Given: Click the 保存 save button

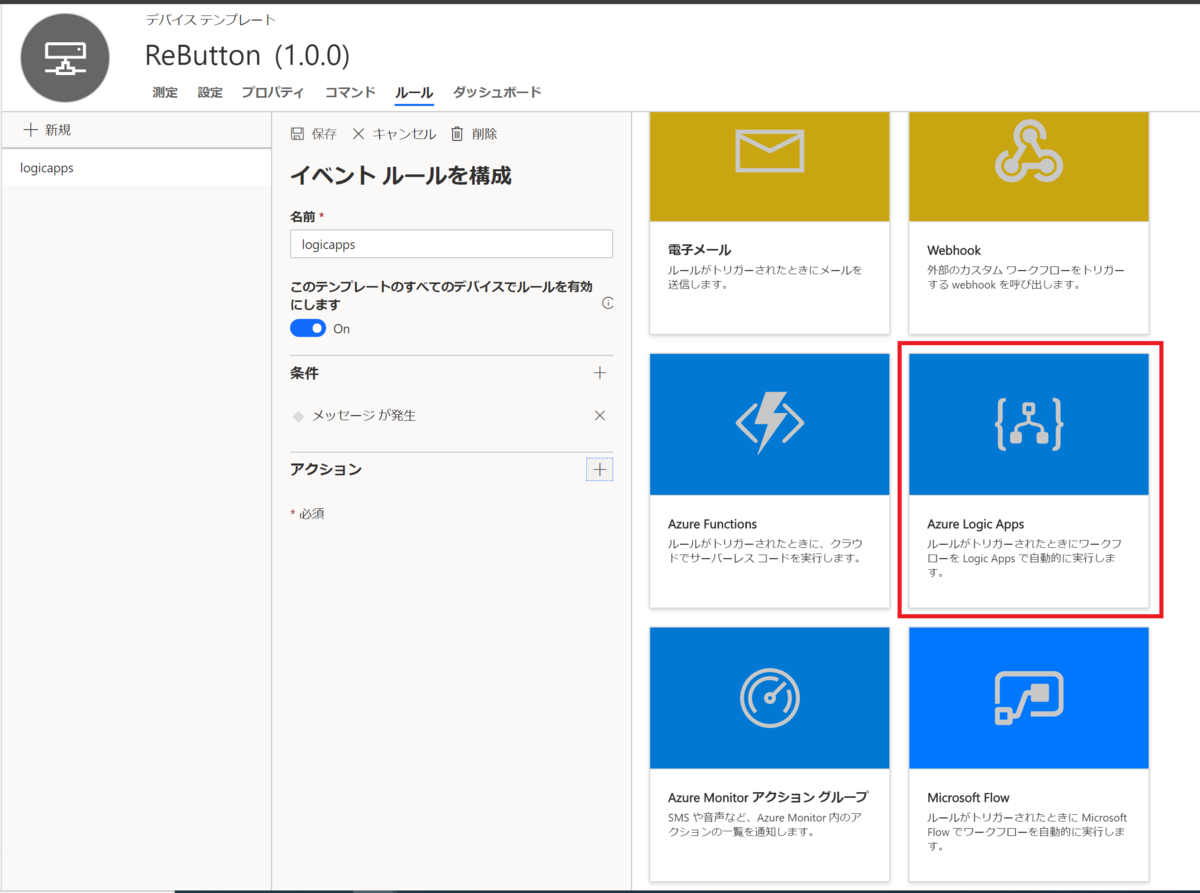Looking at the screenshot, I should click(313, 134).
